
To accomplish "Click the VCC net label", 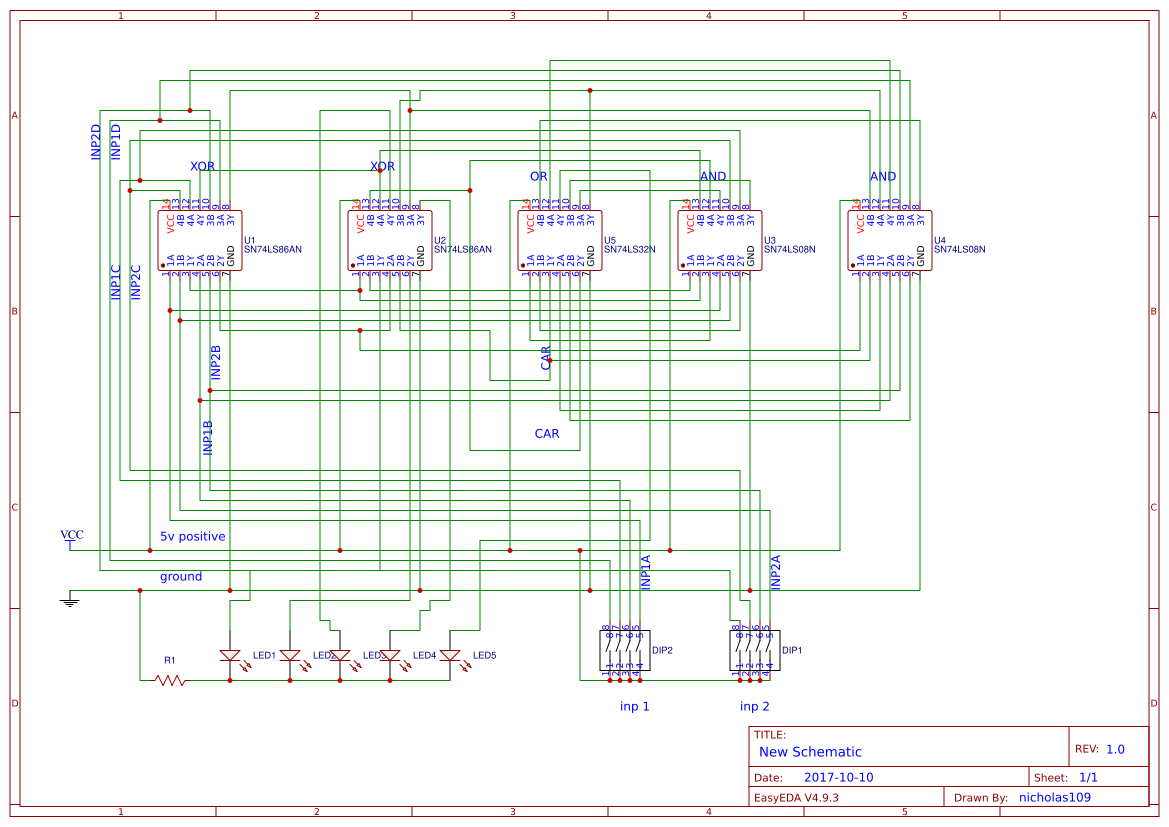I will point(71,535).
